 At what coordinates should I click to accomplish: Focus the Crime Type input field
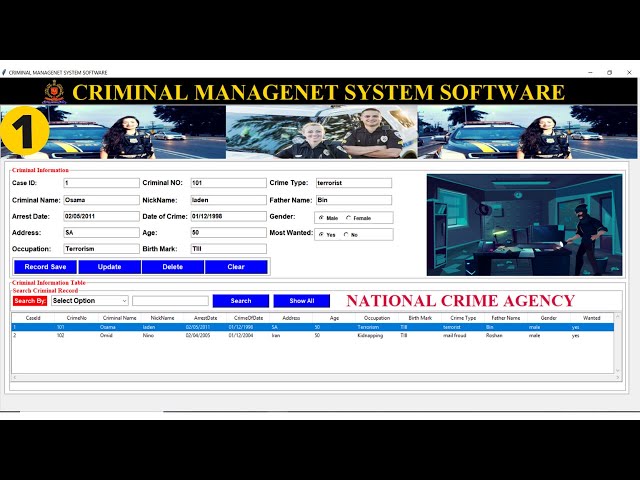(354, 183)
